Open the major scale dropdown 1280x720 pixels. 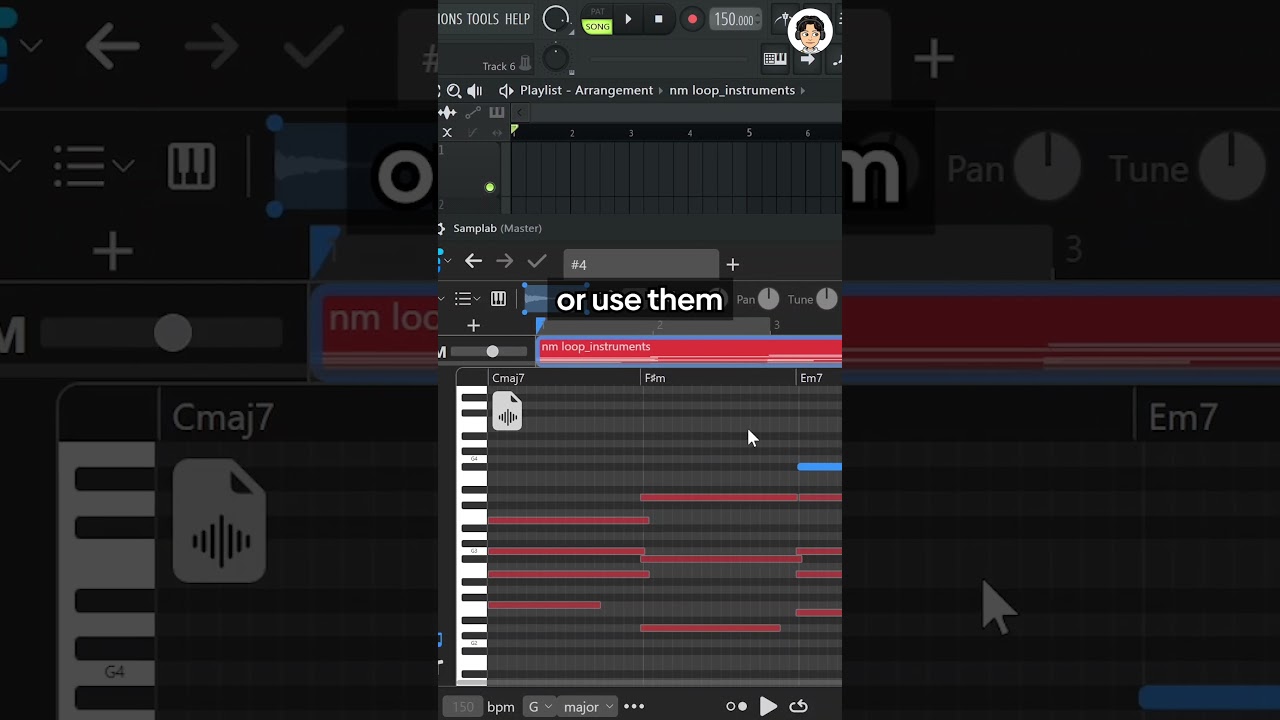coord(588,706)
